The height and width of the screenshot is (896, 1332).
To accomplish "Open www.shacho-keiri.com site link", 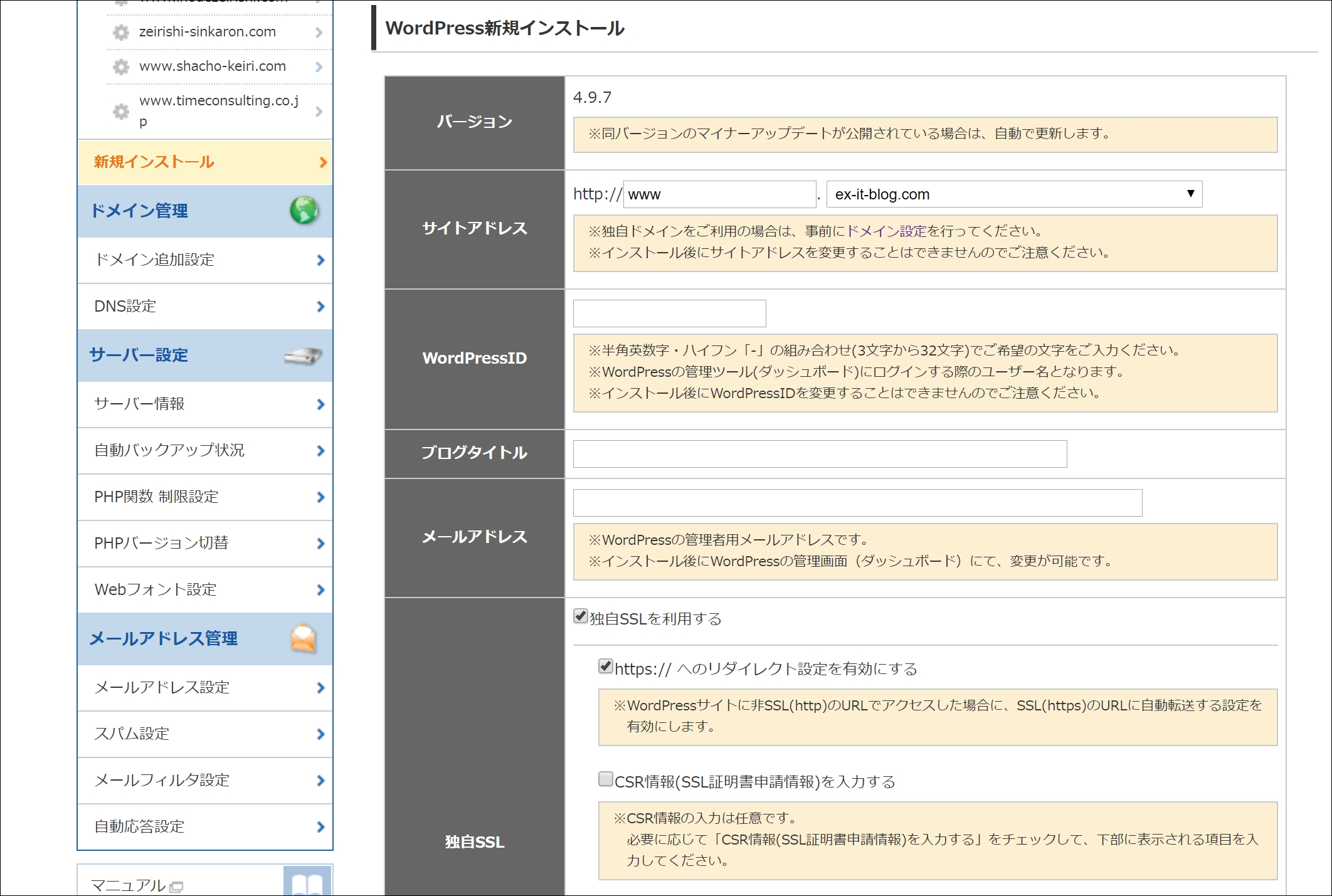I will tap(213, 66).
